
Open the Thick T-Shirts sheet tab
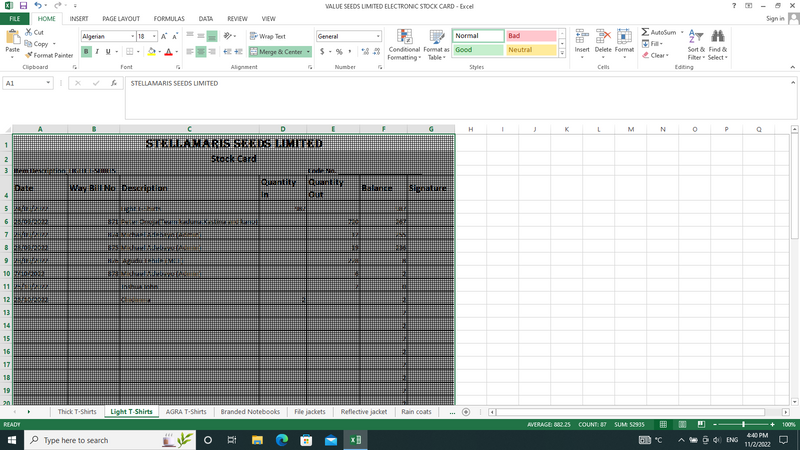(77, 412)
